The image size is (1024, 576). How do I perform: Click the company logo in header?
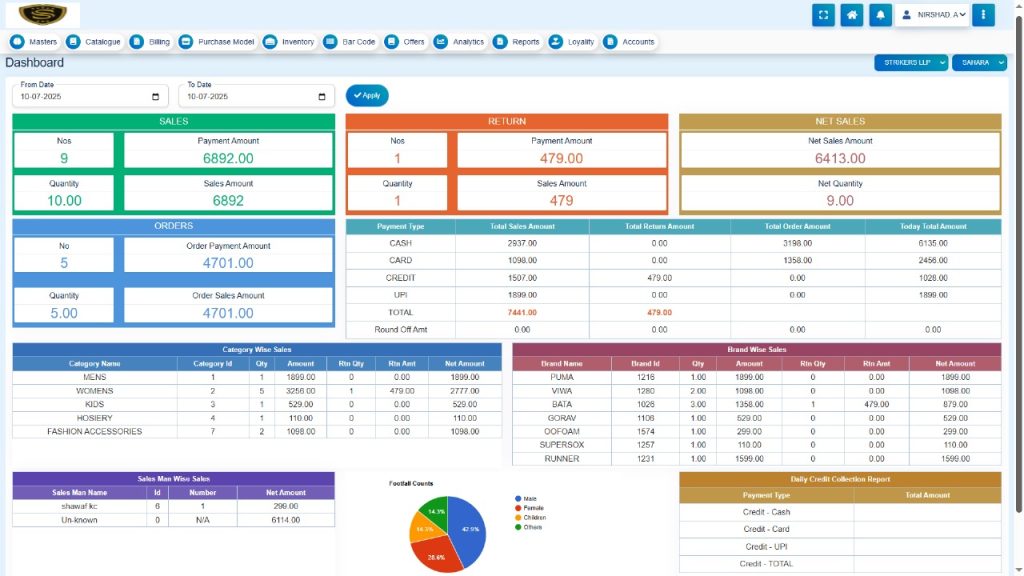pyautogui.click(x=42, y=14)
